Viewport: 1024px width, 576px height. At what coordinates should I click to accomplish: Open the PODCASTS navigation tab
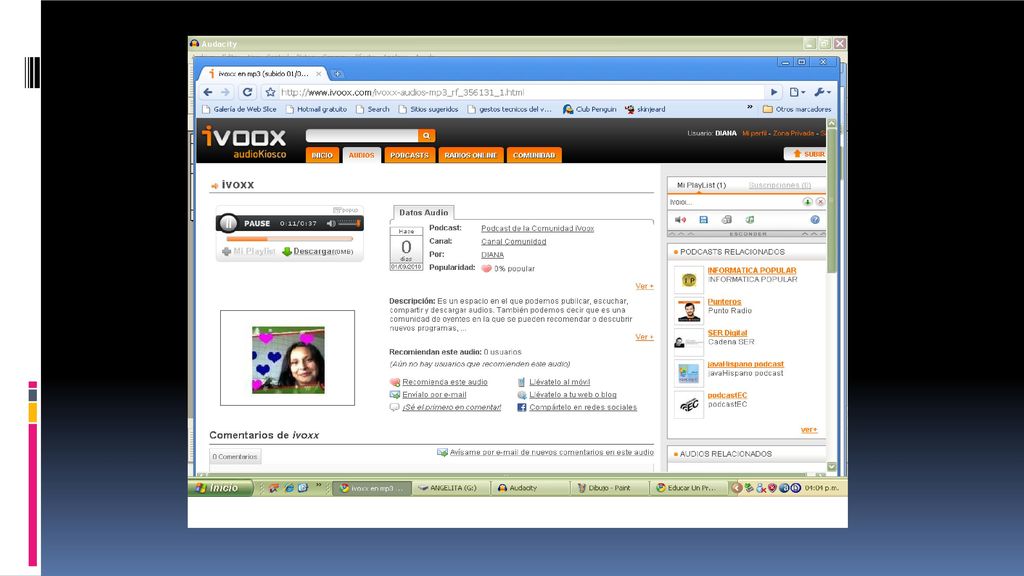(409, 155)
